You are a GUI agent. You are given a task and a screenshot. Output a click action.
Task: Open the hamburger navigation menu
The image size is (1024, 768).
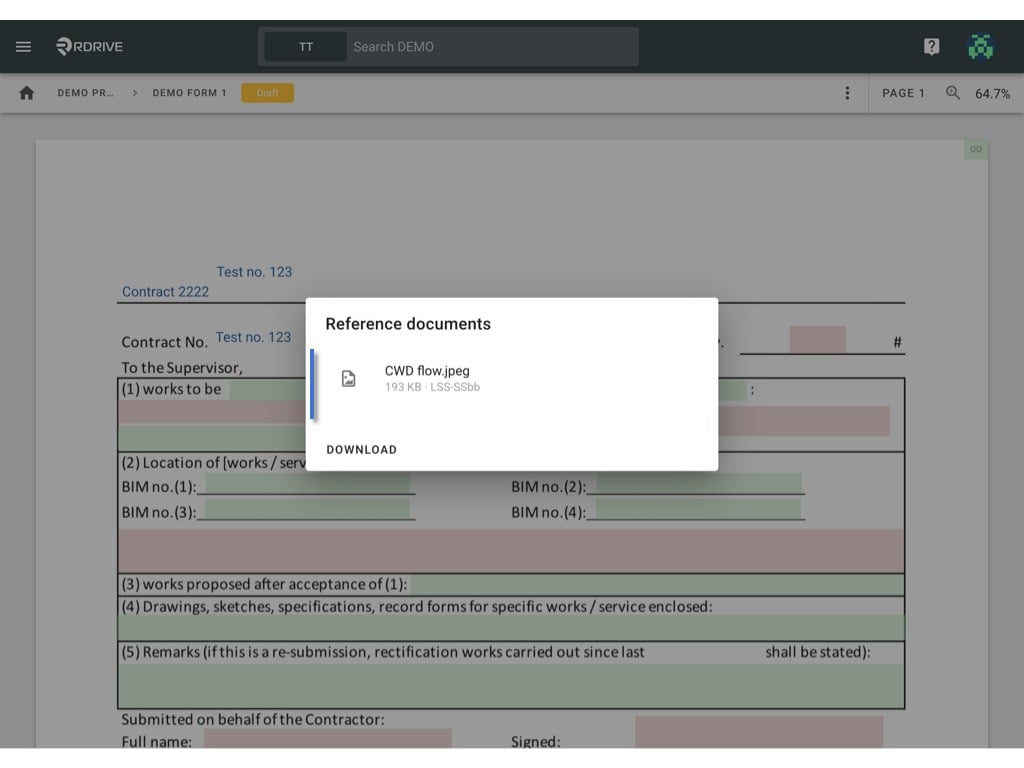coord(24,46)
